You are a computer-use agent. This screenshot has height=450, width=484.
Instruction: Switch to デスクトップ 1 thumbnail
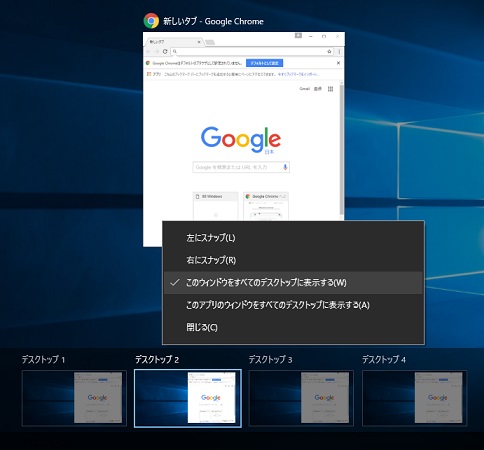pyautogui.click(x=74, y=398)
